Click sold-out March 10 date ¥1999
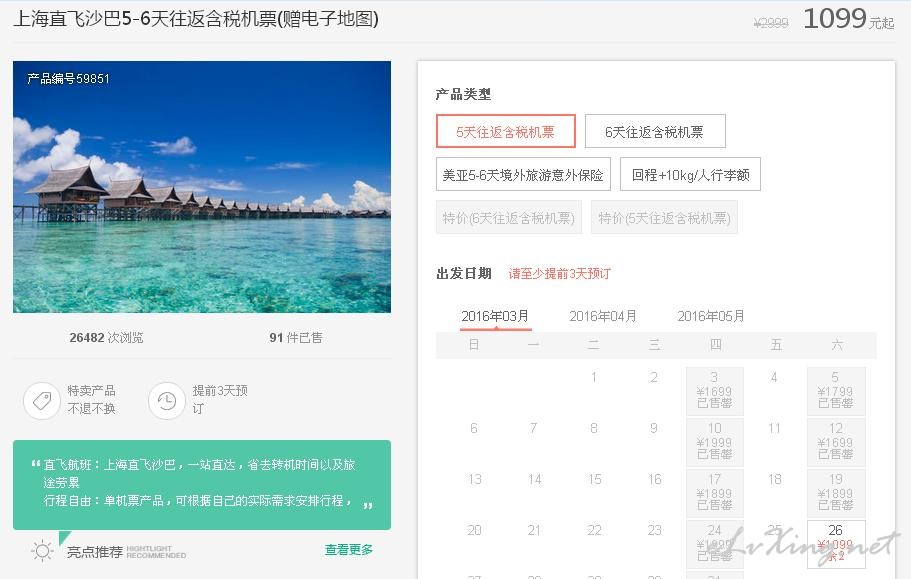Viewport: 911px width, 579px height. pyautogui.click(x=715, y=441)
